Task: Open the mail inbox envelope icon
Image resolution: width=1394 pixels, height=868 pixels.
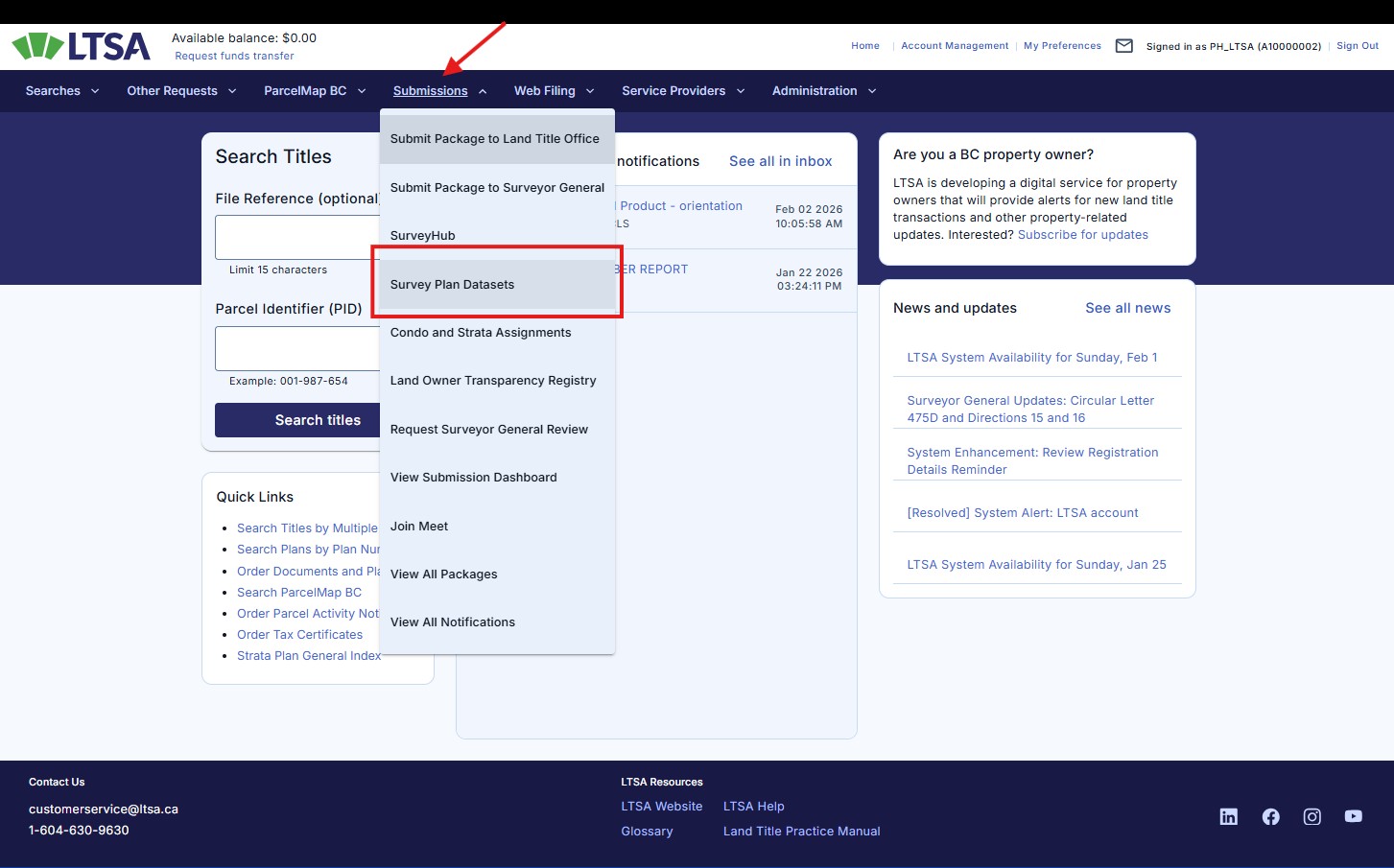Action: click(x=1123, y=46)
